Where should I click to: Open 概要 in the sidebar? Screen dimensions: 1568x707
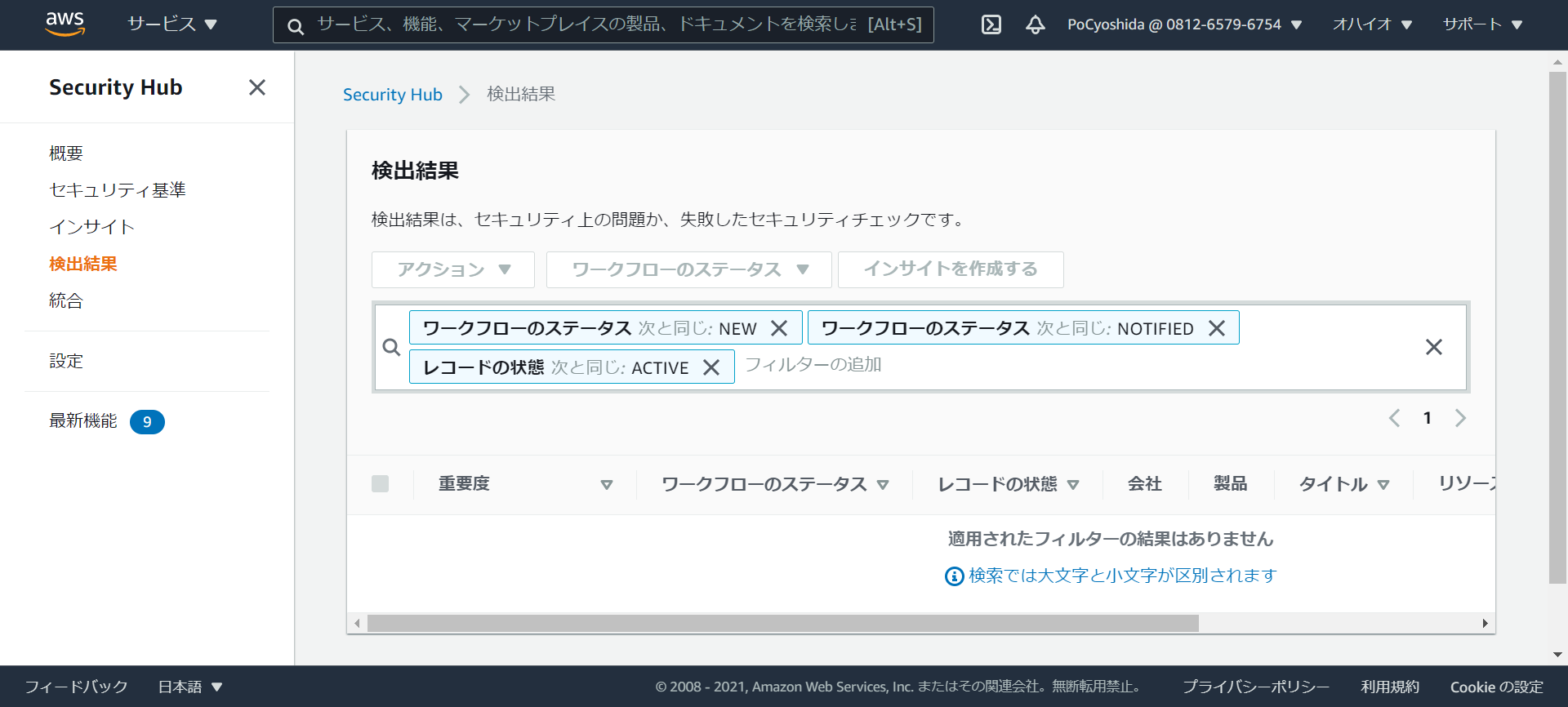[x=66, y=153]
